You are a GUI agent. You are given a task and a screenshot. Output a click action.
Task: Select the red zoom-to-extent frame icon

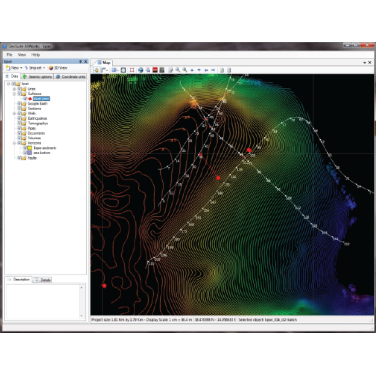[132, 70]
